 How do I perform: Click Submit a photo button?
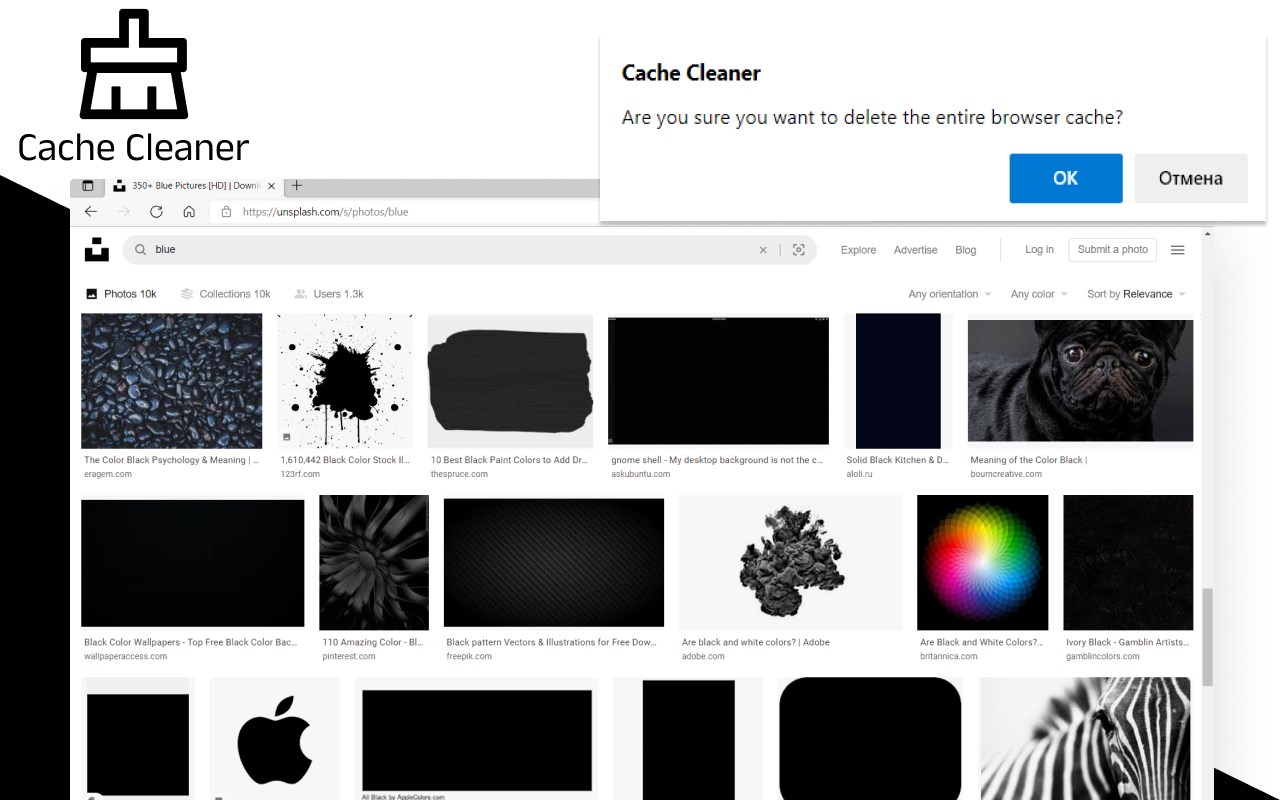(1113, 250)
